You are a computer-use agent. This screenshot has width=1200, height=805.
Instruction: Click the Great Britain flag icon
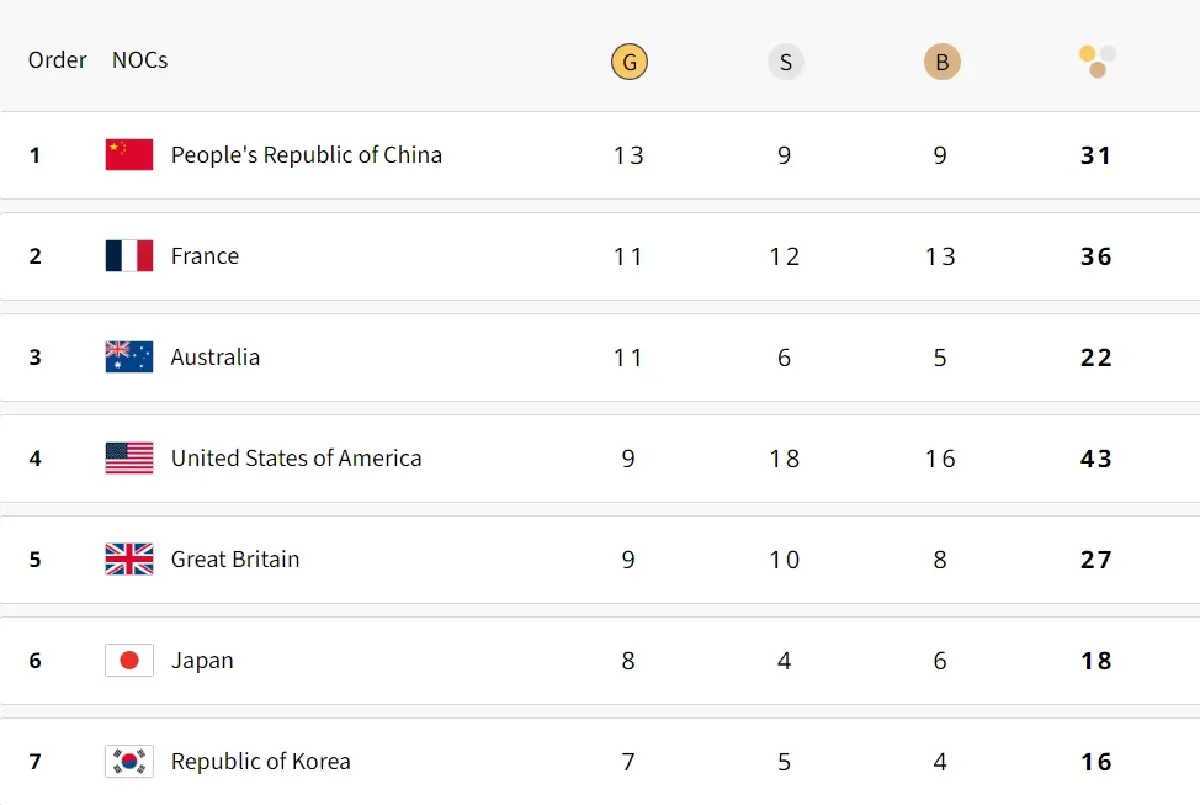[129, 559]
